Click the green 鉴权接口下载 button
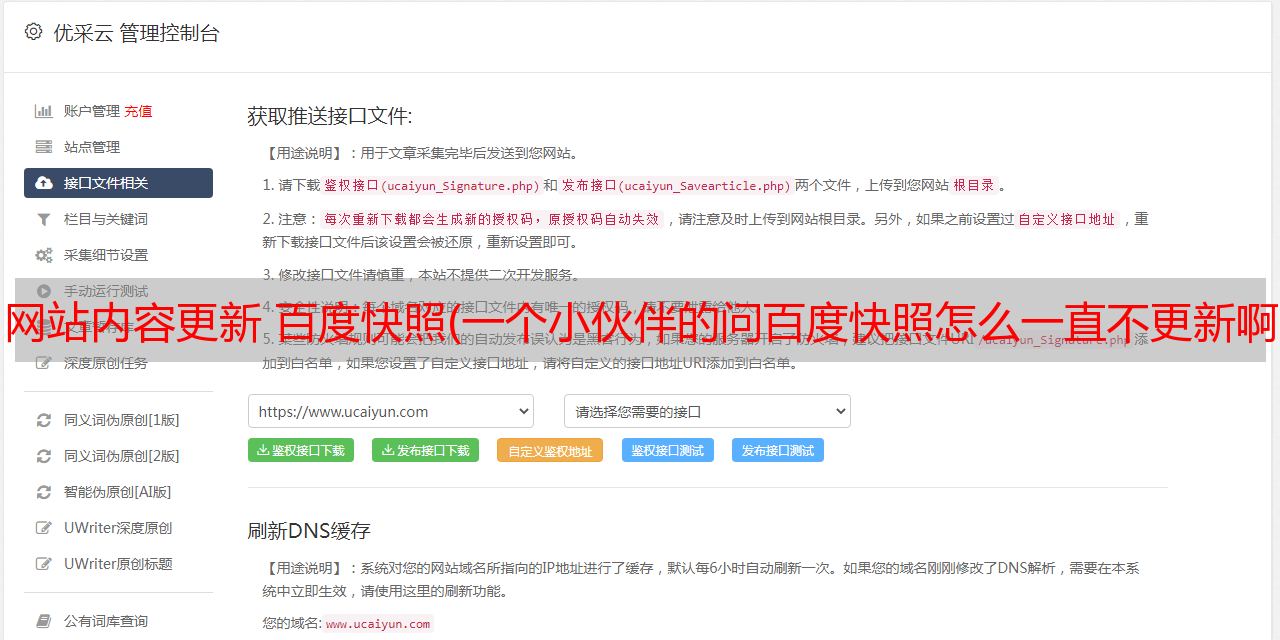 [x=301, y=450]
